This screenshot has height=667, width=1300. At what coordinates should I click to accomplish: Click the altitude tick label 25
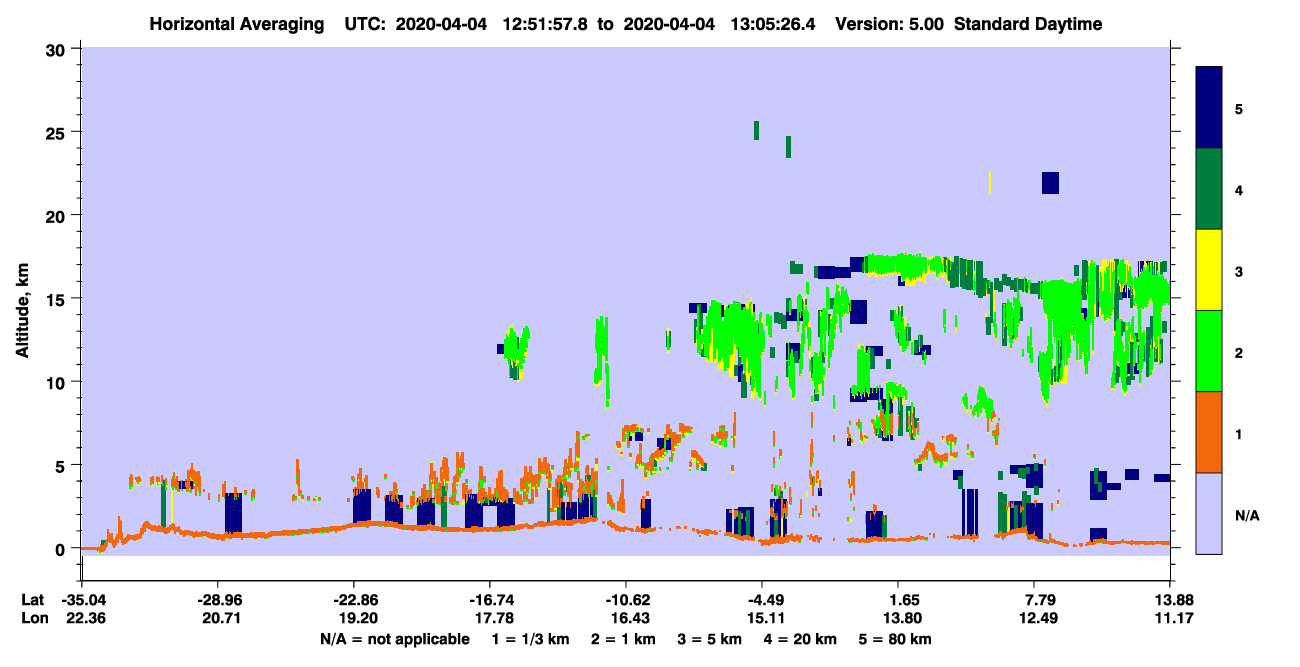click(58, 132)
